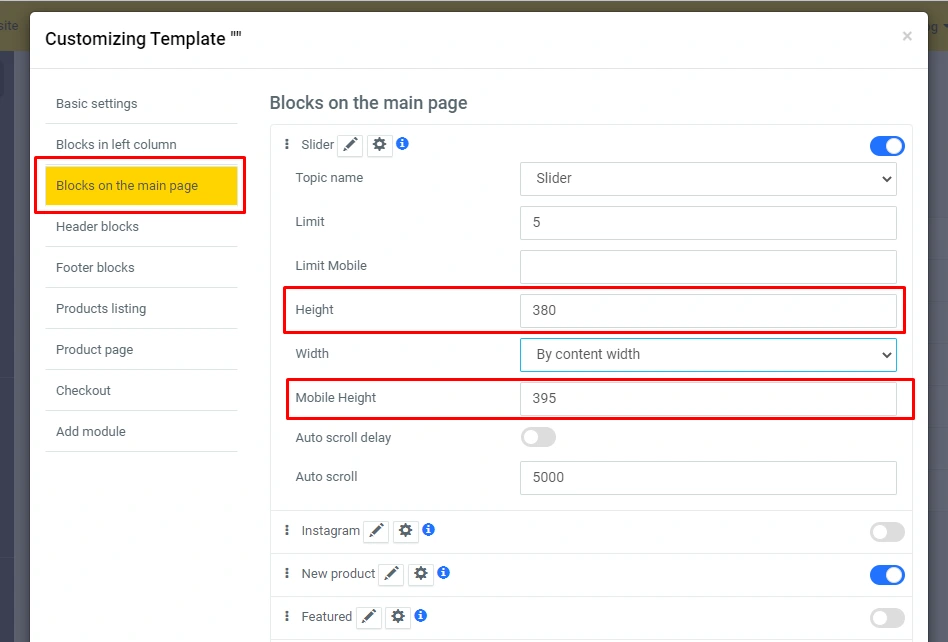The height and width of the screenshot is (642, 948).
Task: Click the Slider block pencil edit icon
Action: [350, 145]
